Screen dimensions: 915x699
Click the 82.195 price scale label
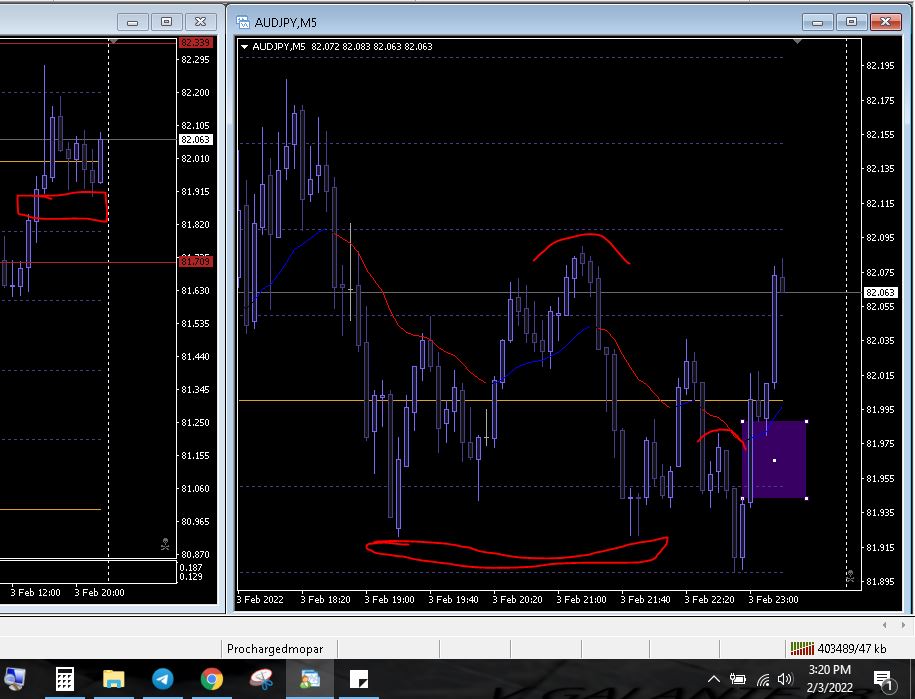point(880,65)
